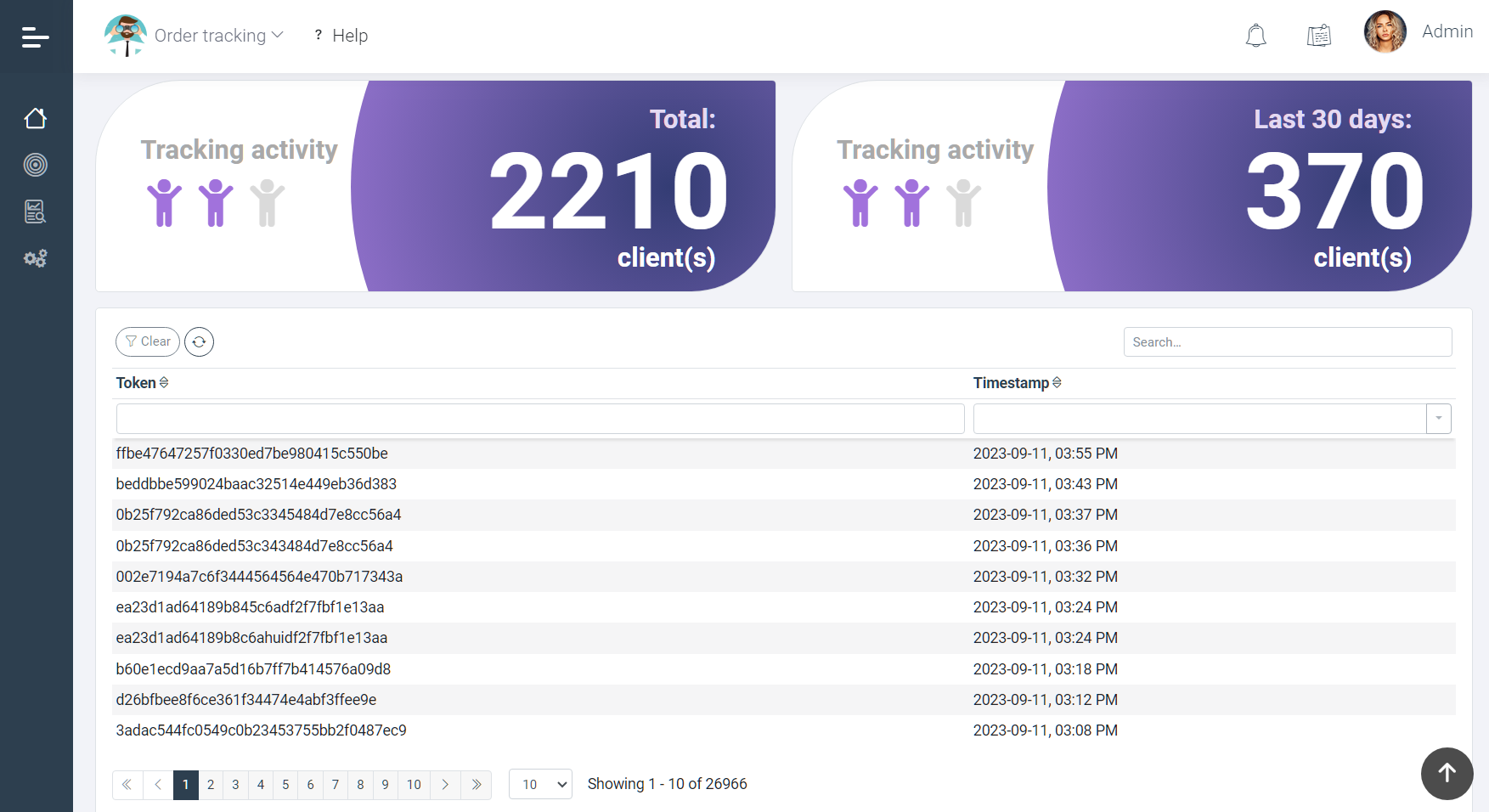The width and height of the screenshot is (1489, 812).
Task: Expand the Timestamp filter dropdown arrow
Action: (x=1438, y=418)
